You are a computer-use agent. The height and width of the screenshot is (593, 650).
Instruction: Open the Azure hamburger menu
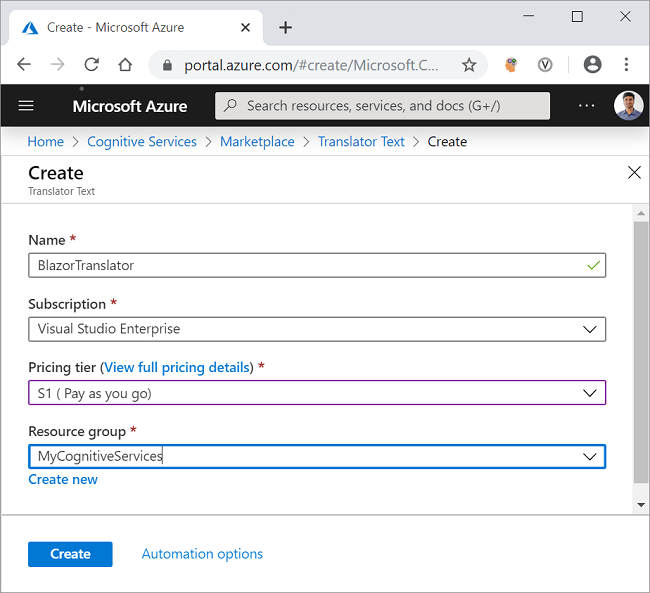pos(26,106)
